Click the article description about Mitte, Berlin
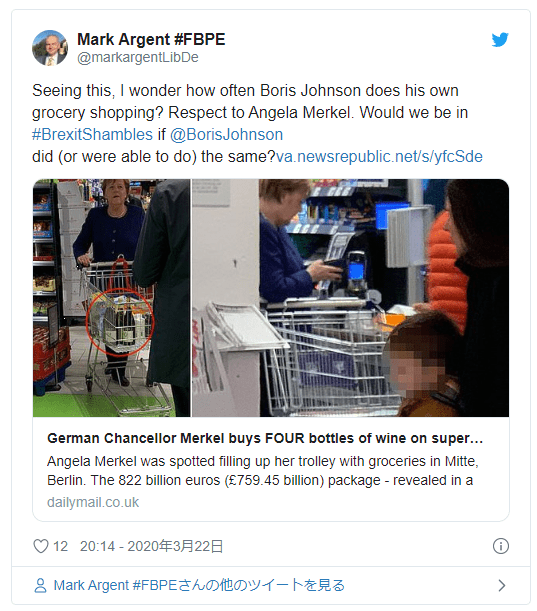This screenshot has width=537, height=611. [x=263, y=471]
